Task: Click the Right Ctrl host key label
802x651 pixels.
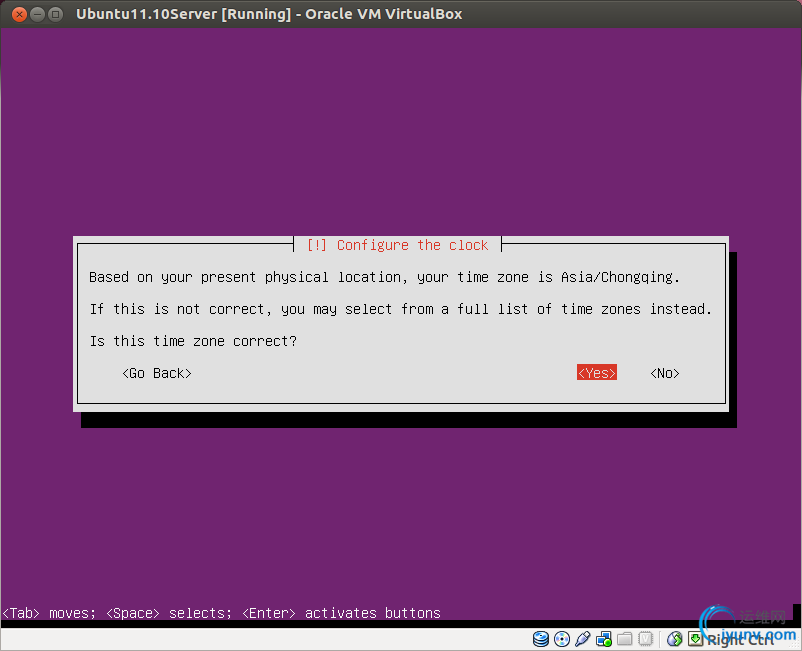Action: point(740,640)
